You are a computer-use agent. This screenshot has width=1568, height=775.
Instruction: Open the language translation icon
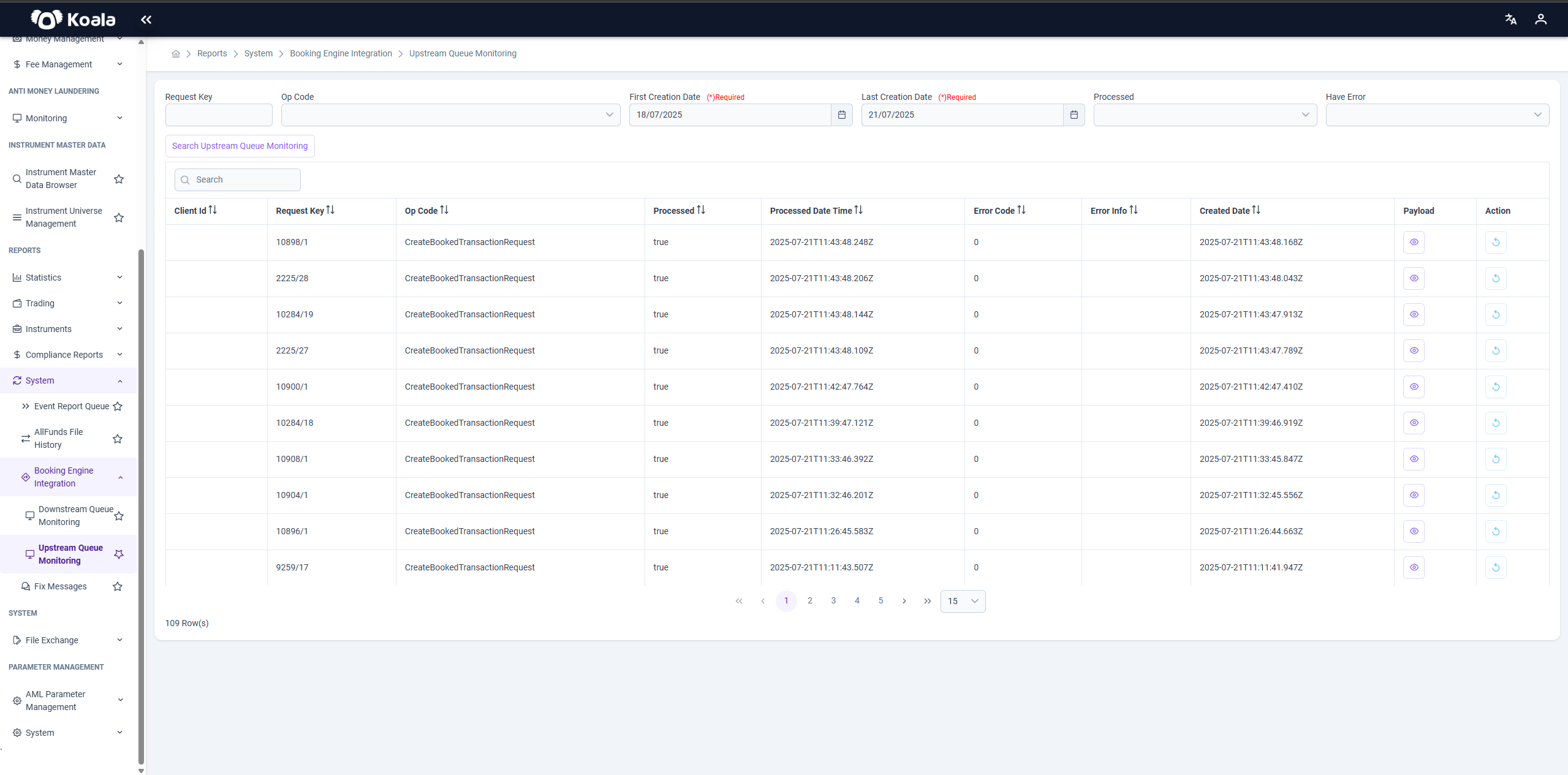tap(1510, 20)
